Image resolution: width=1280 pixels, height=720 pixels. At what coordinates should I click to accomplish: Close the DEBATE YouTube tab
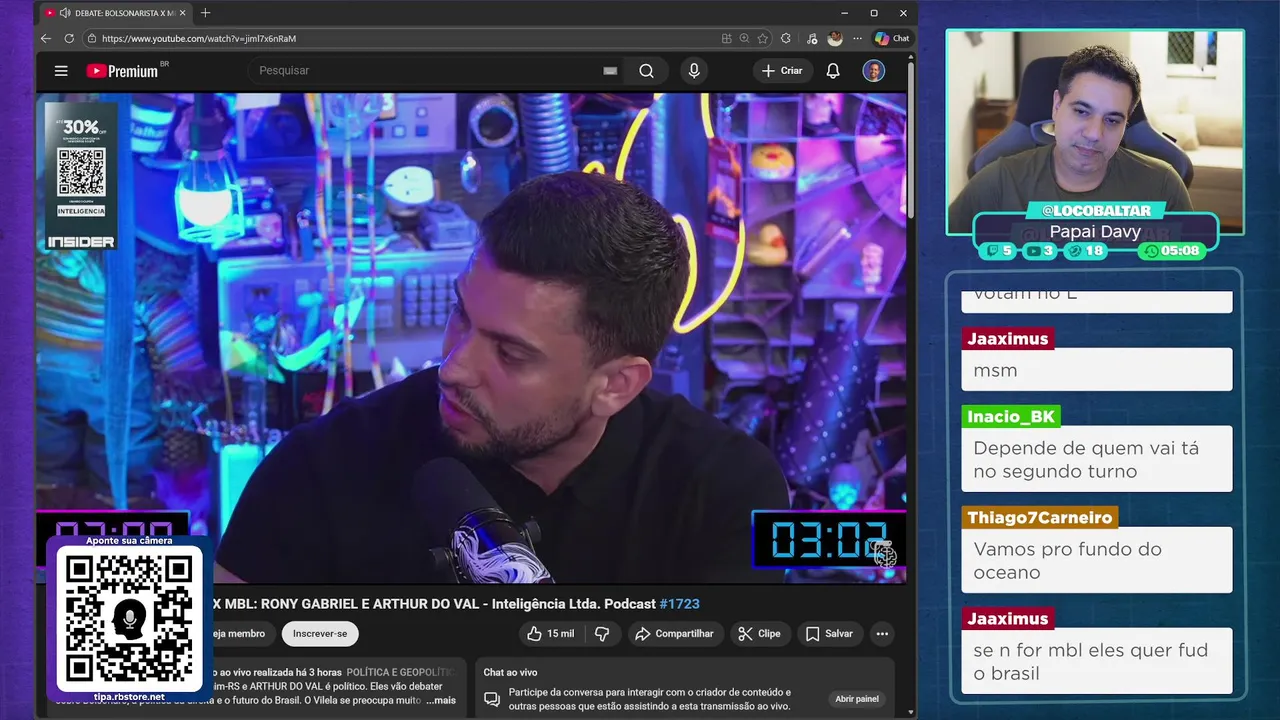point(183,13)
